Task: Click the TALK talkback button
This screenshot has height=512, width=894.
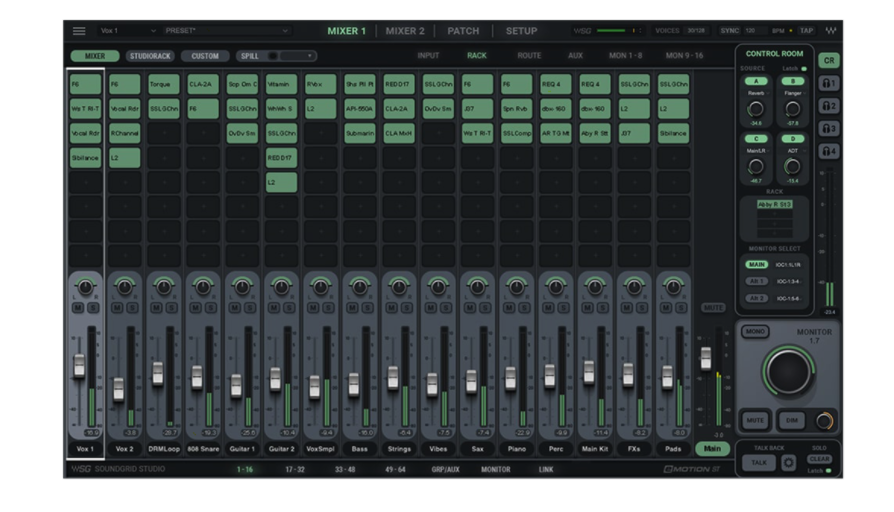Action: pos(758,462)
